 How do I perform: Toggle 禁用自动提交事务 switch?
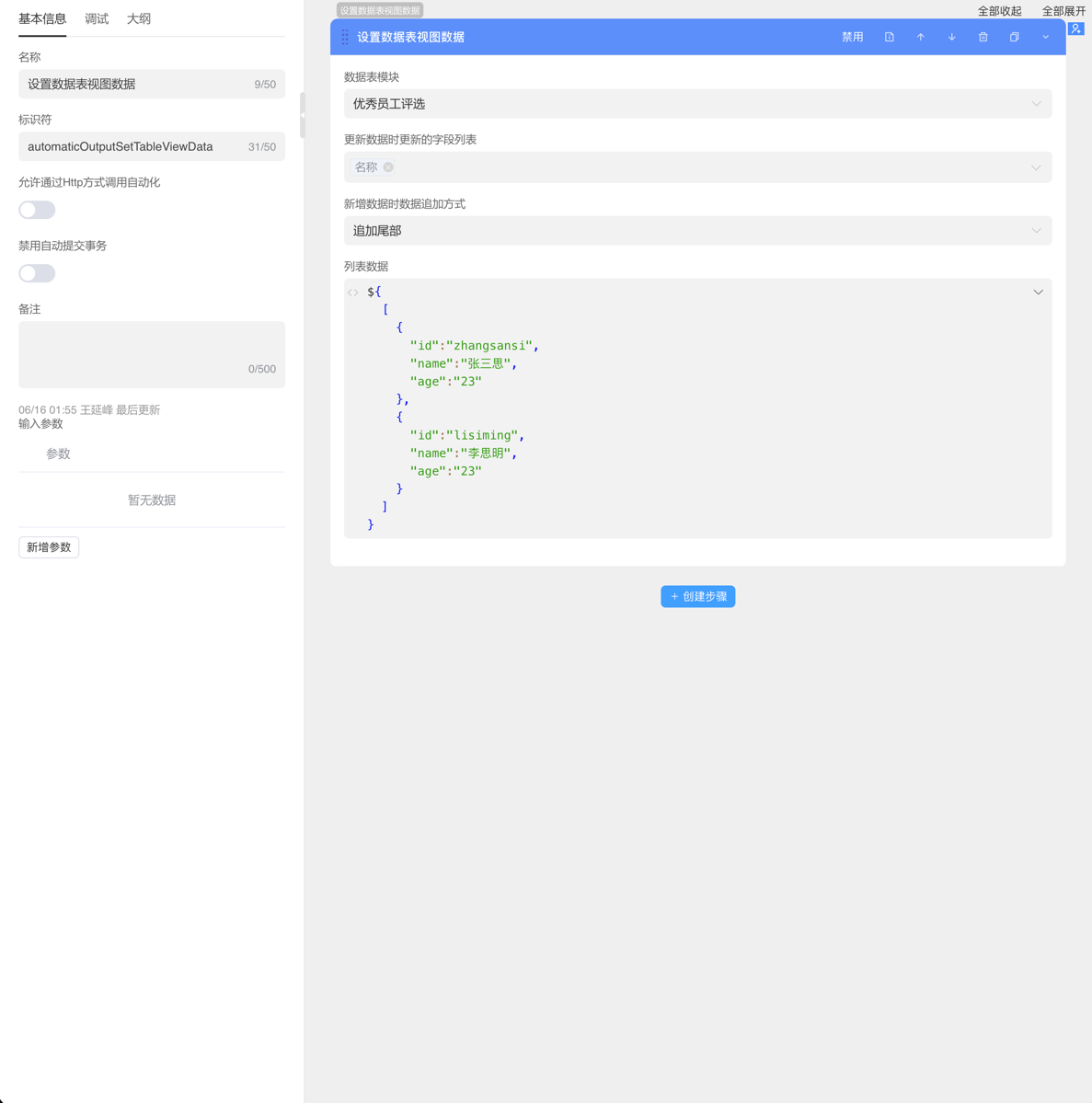pos(37,273)
